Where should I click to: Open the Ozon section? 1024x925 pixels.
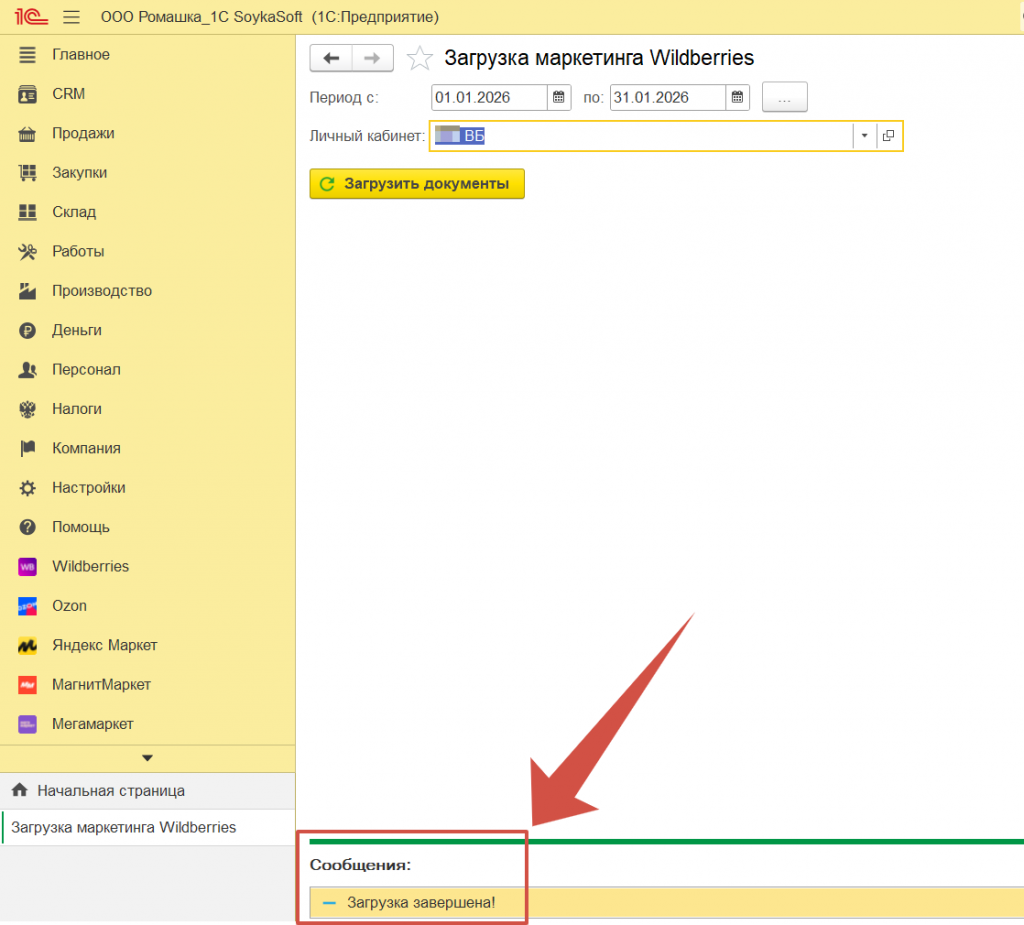tap(69, 606)
